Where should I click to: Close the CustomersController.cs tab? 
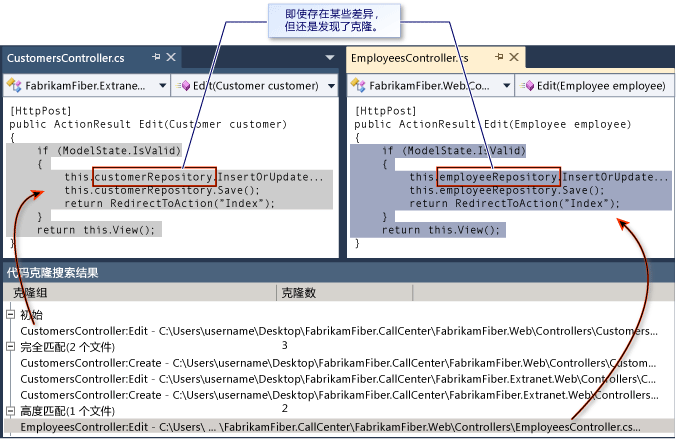[171, 57]
